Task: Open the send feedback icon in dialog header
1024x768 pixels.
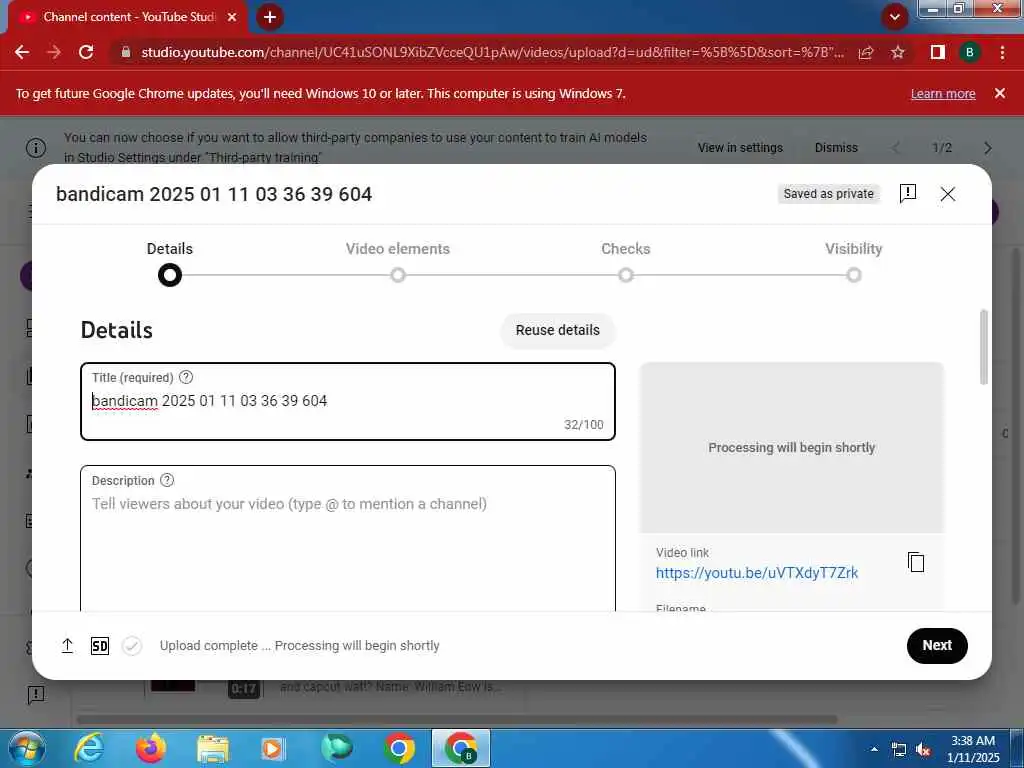Action: 908,193
